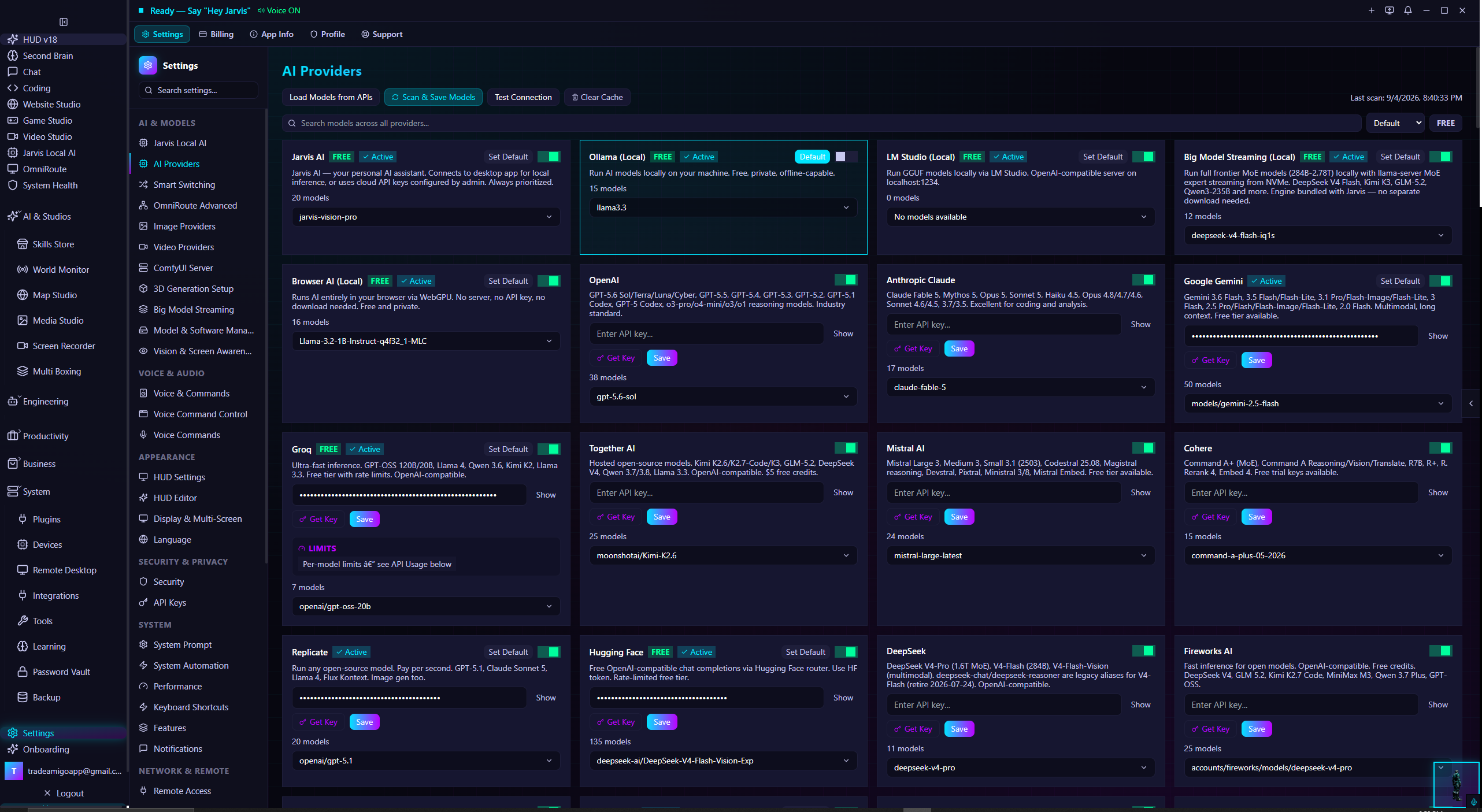Image resolution: width=1482 pixels, height=812 pixels.
Task: Switch to the App Info tab
Action: [272, 34]
